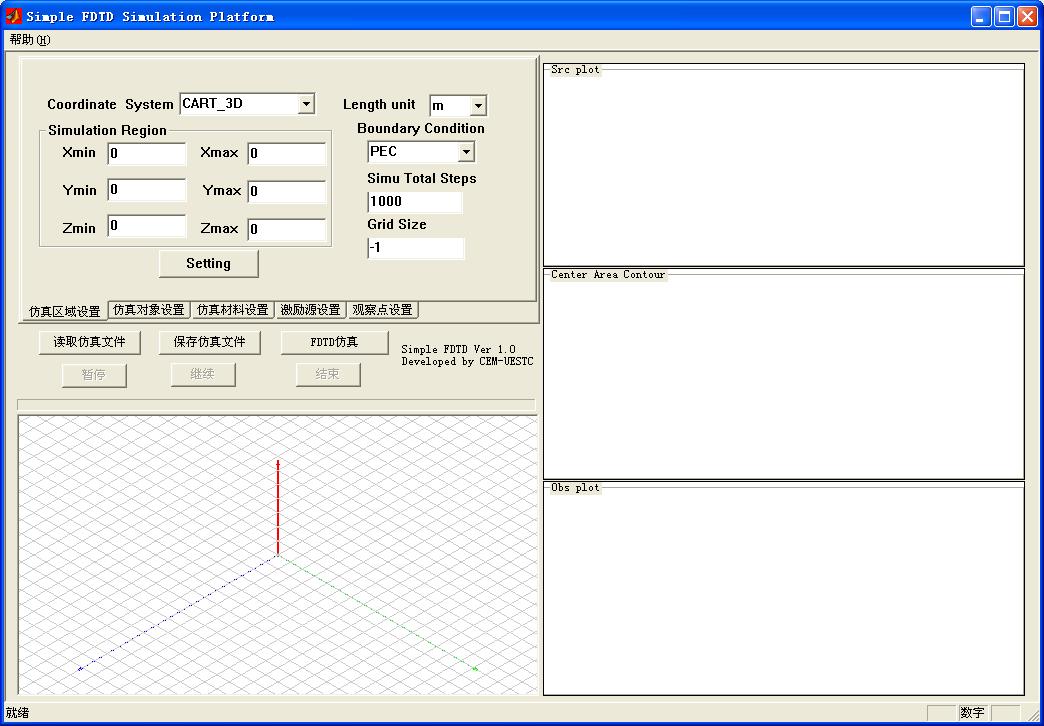Open the 帮助(H) menu
The height and width of the screenshot is (726, 1044).
click(30, 40)
